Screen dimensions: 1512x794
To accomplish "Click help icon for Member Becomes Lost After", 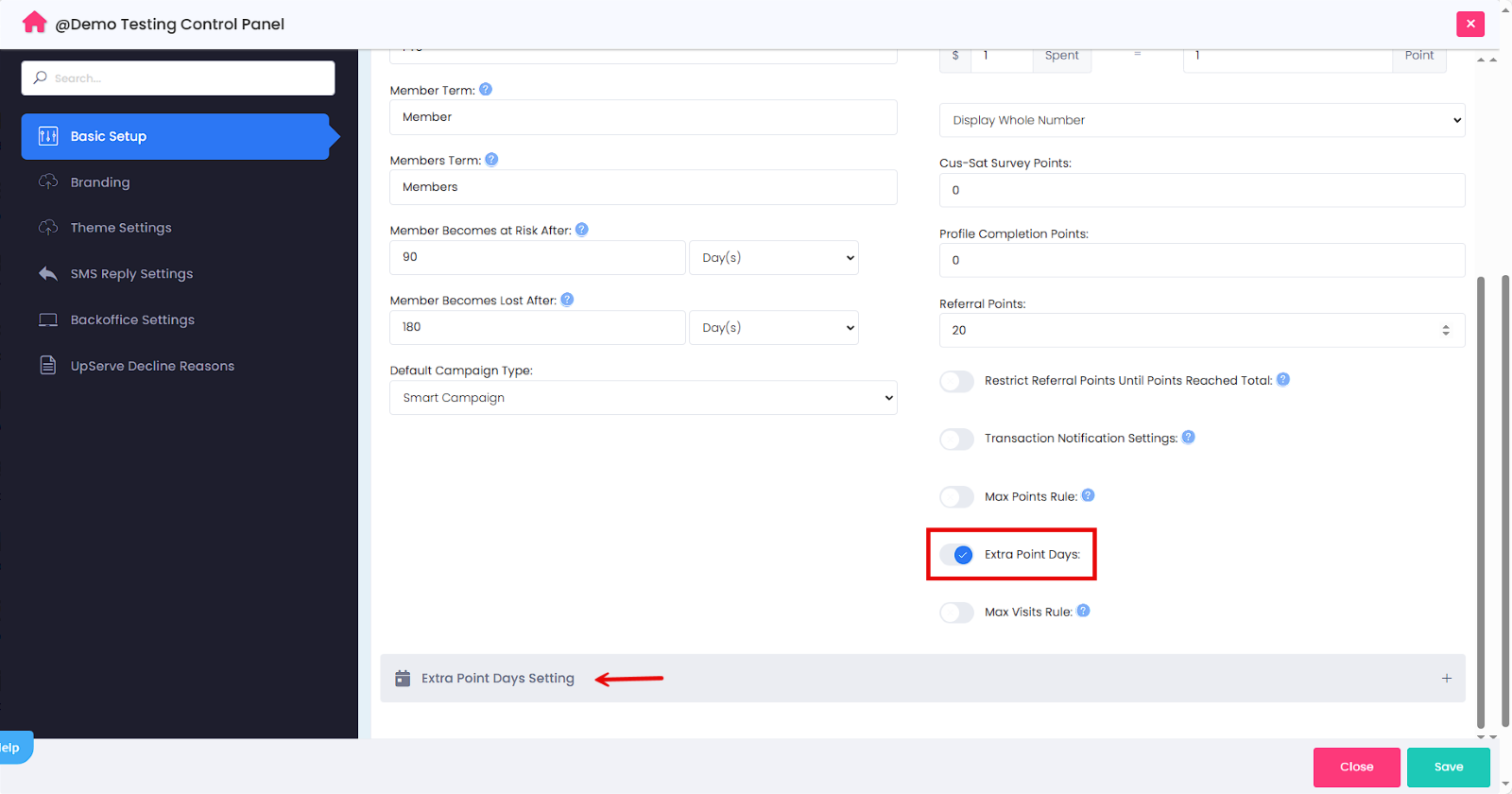I will click(x=567, y=300).
